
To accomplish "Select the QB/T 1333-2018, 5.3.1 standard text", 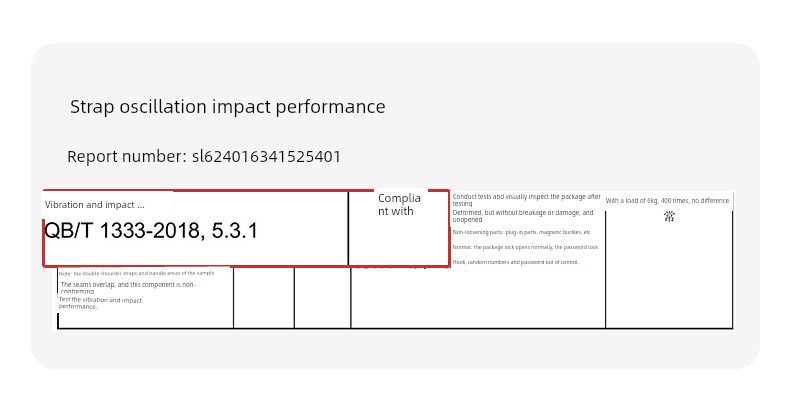I will point(151,231).
